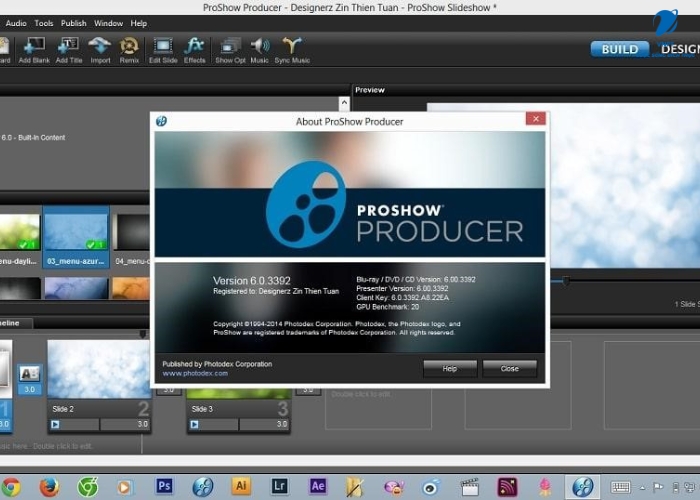700x500 pixels.
Task: Open the Publish menu
Action: pos(74,23)
